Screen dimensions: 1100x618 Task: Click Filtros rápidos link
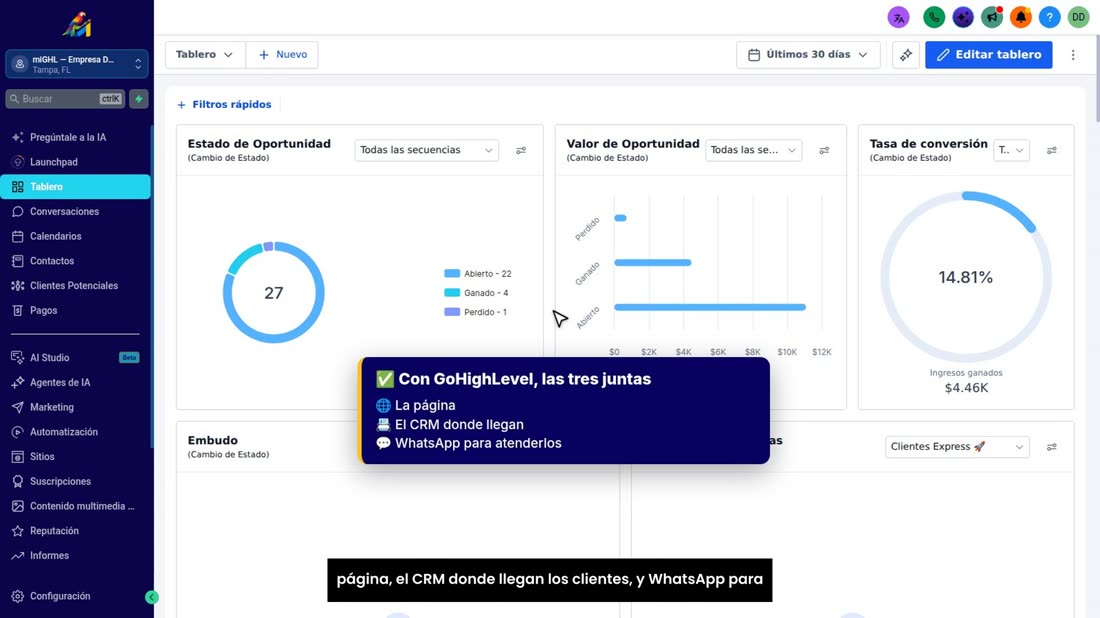click(x=224, y=105)
